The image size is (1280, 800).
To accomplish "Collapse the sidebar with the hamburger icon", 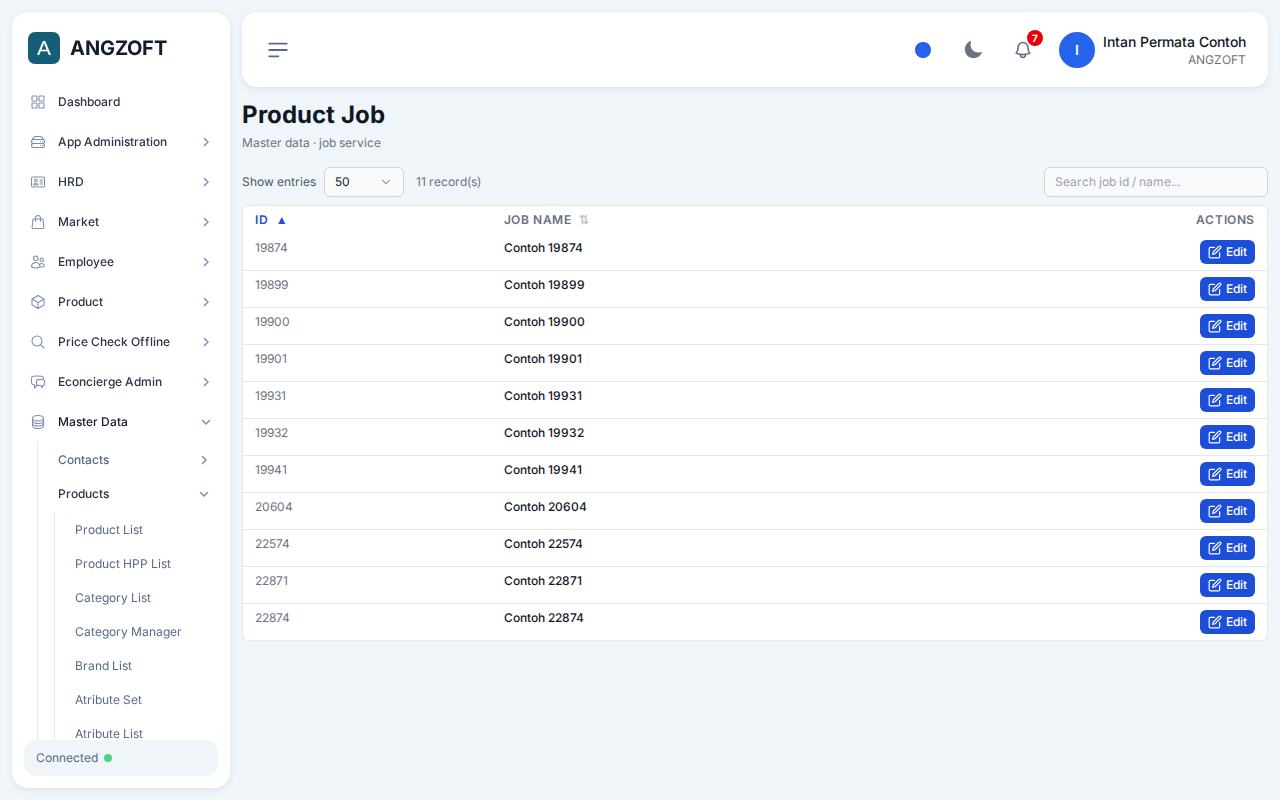I will [278, 50].
